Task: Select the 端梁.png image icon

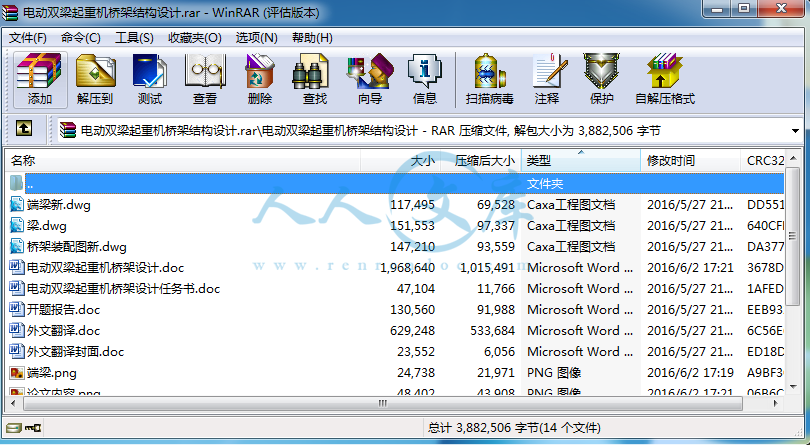Action: (x=17, y=373)
